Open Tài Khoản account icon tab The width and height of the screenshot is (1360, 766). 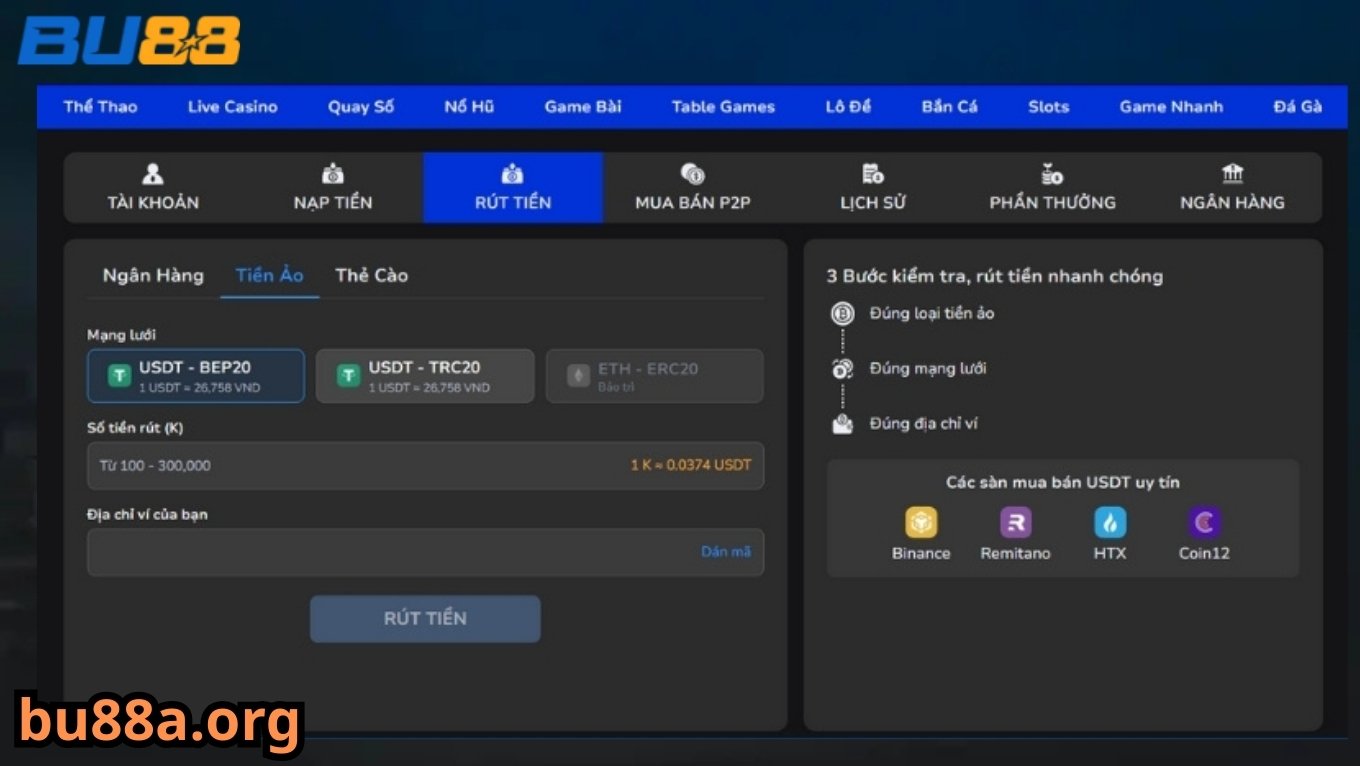coord(153,175)
